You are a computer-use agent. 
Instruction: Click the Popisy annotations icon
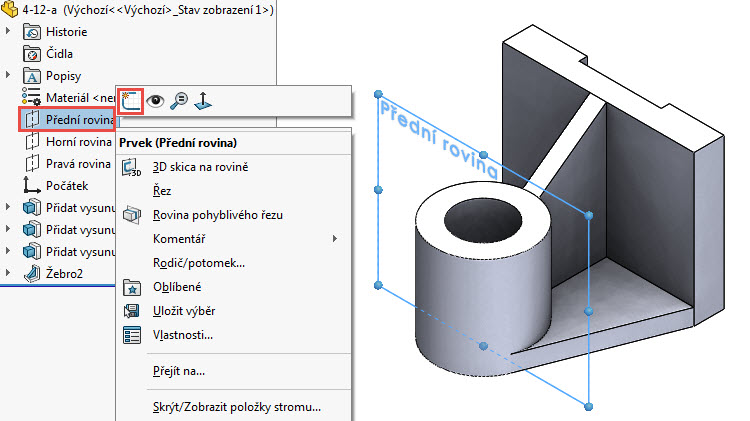coord(32,76)
